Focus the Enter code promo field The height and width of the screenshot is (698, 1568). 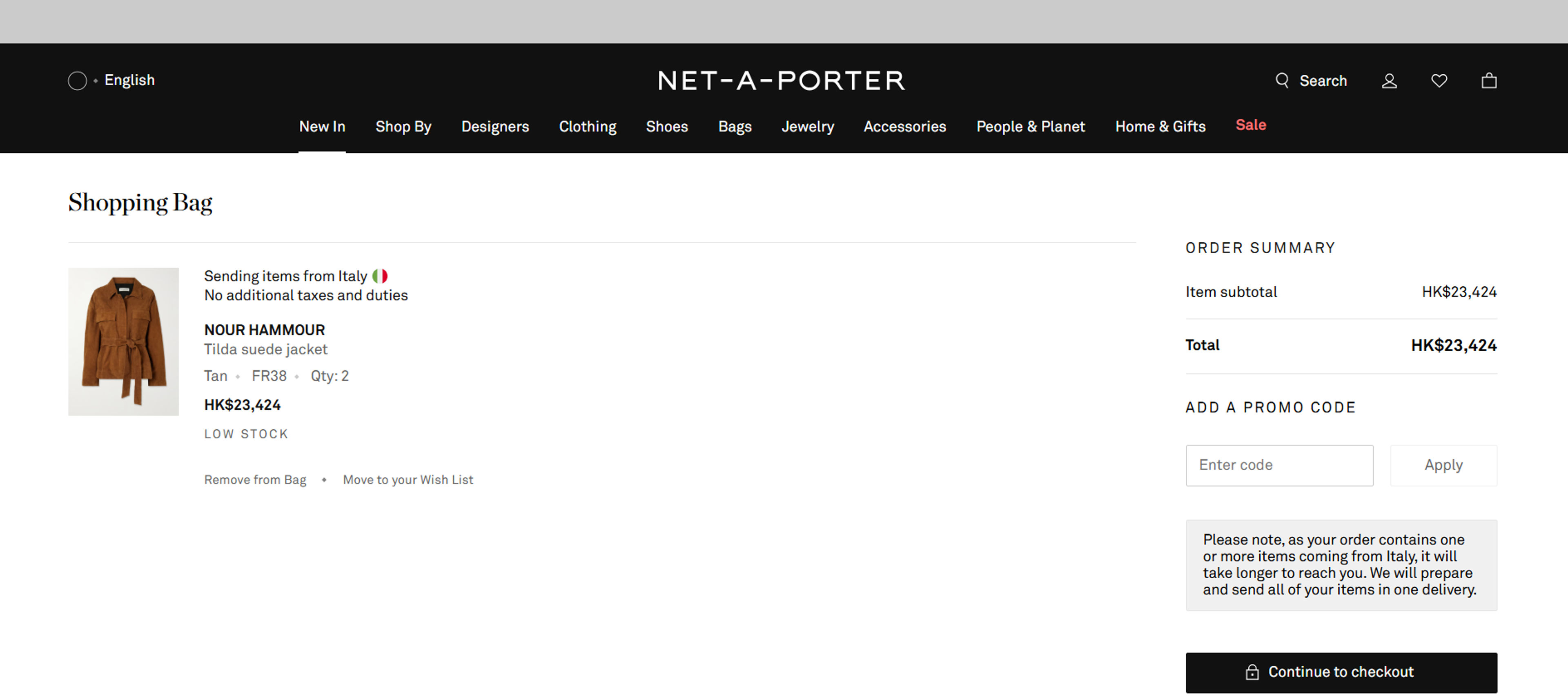pos(1279,465)
